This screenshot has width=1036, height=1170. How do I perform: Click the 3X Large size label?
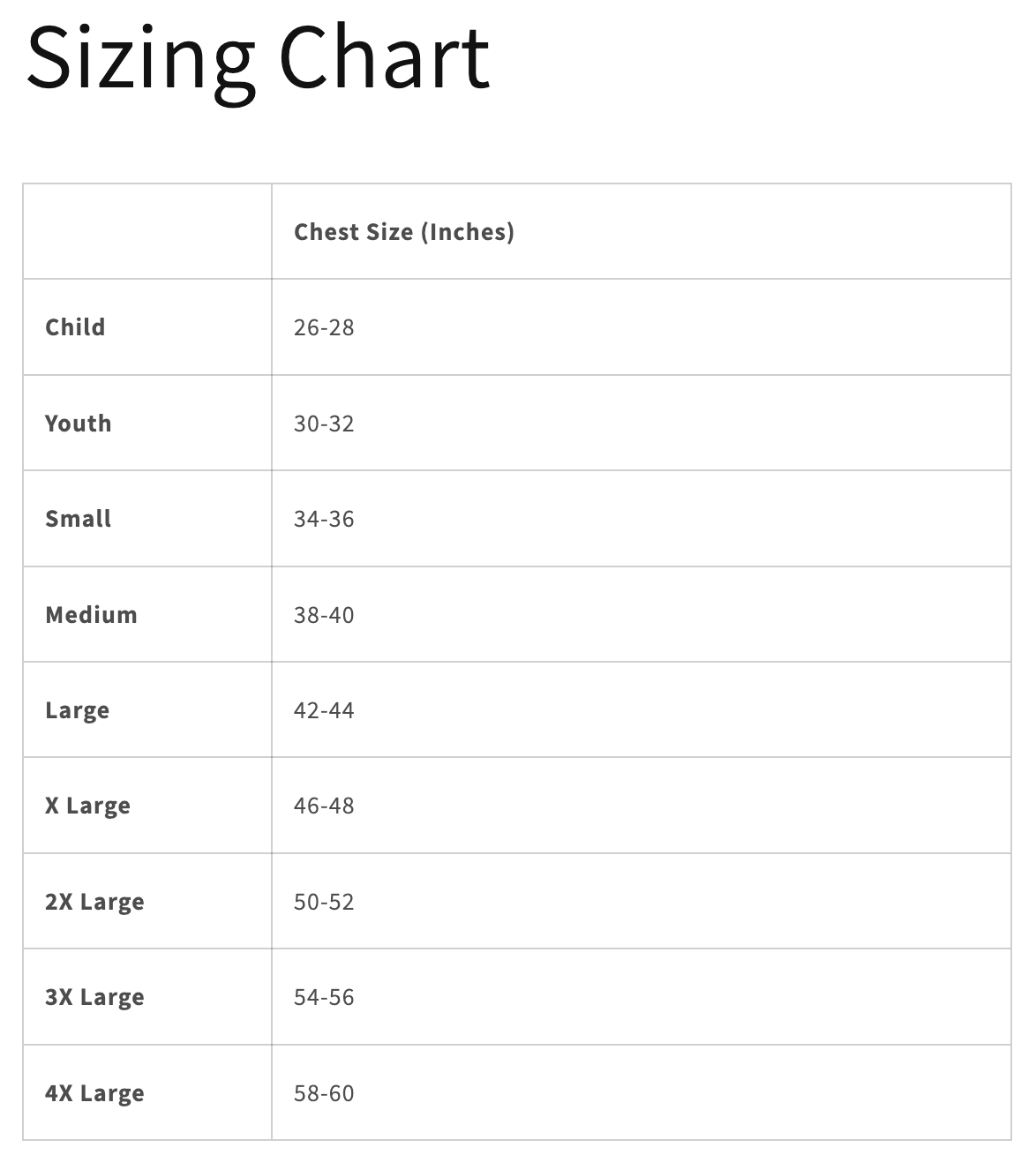(x=94, y=998)
